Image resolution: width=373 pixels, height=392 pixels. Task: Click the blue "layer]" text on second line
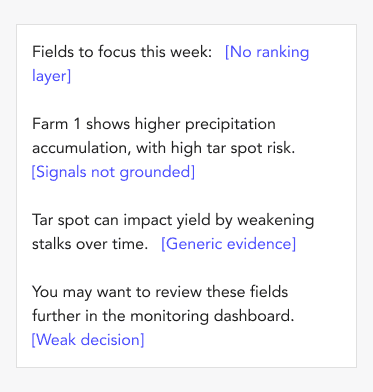51,76
